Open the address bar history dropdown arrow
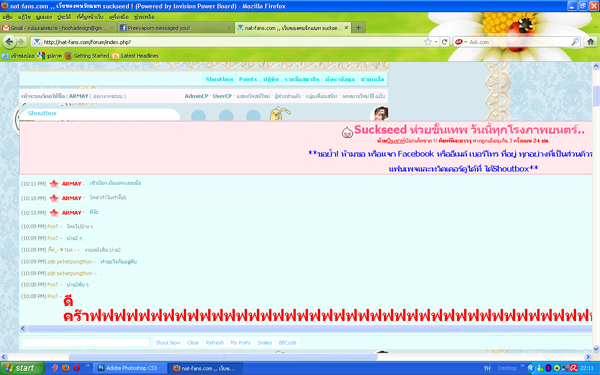Screen dimensions: 600x375 (x=436, y=42)
